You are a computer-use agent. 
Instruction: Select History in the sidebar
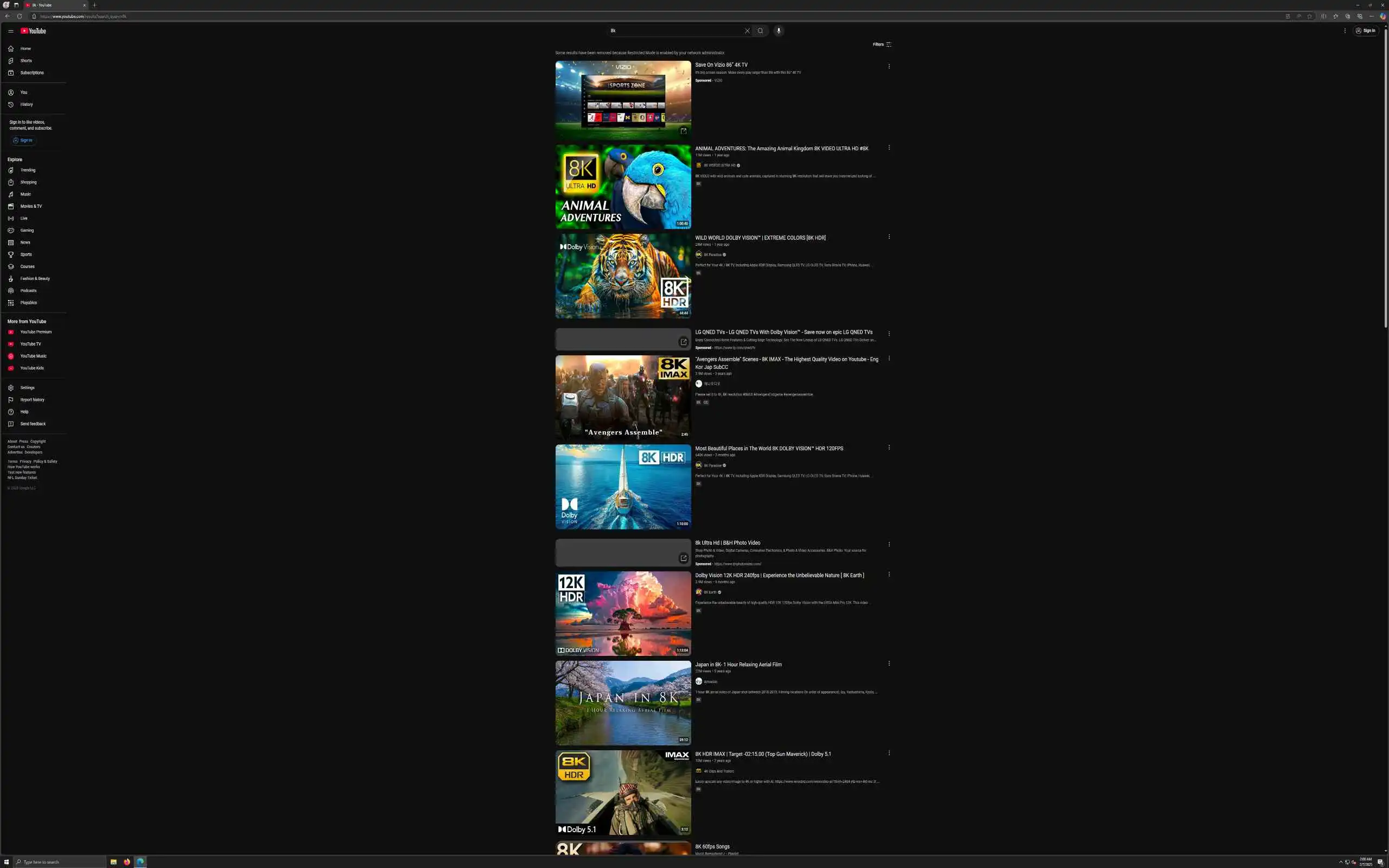pyautogui.click(x=27, y=105)
